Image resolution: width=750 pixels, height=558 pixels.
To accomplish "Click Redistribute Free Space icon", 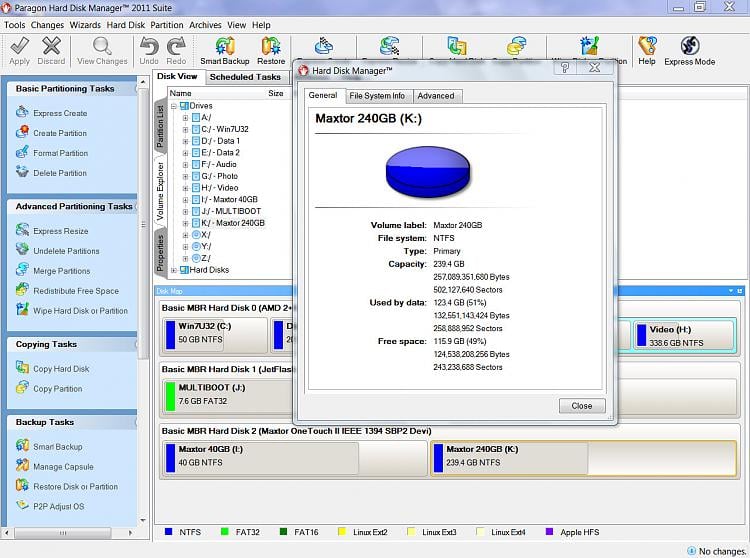I will click(x=22, y=290).
